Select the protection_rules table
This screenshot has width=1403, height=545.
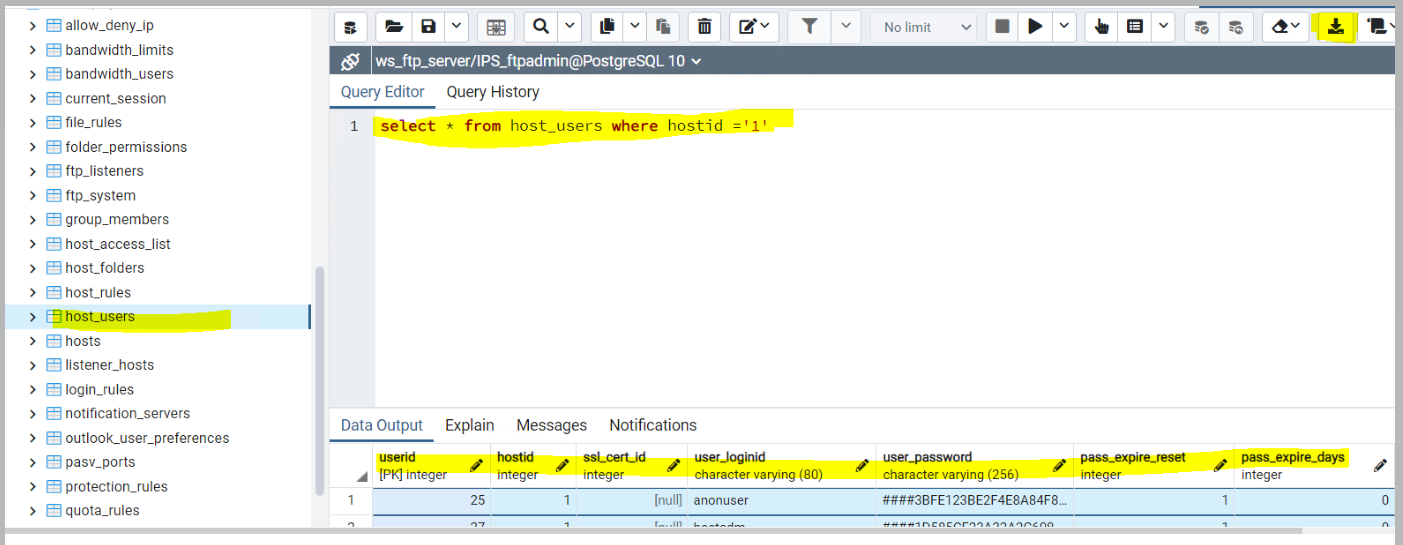[116, 486]
